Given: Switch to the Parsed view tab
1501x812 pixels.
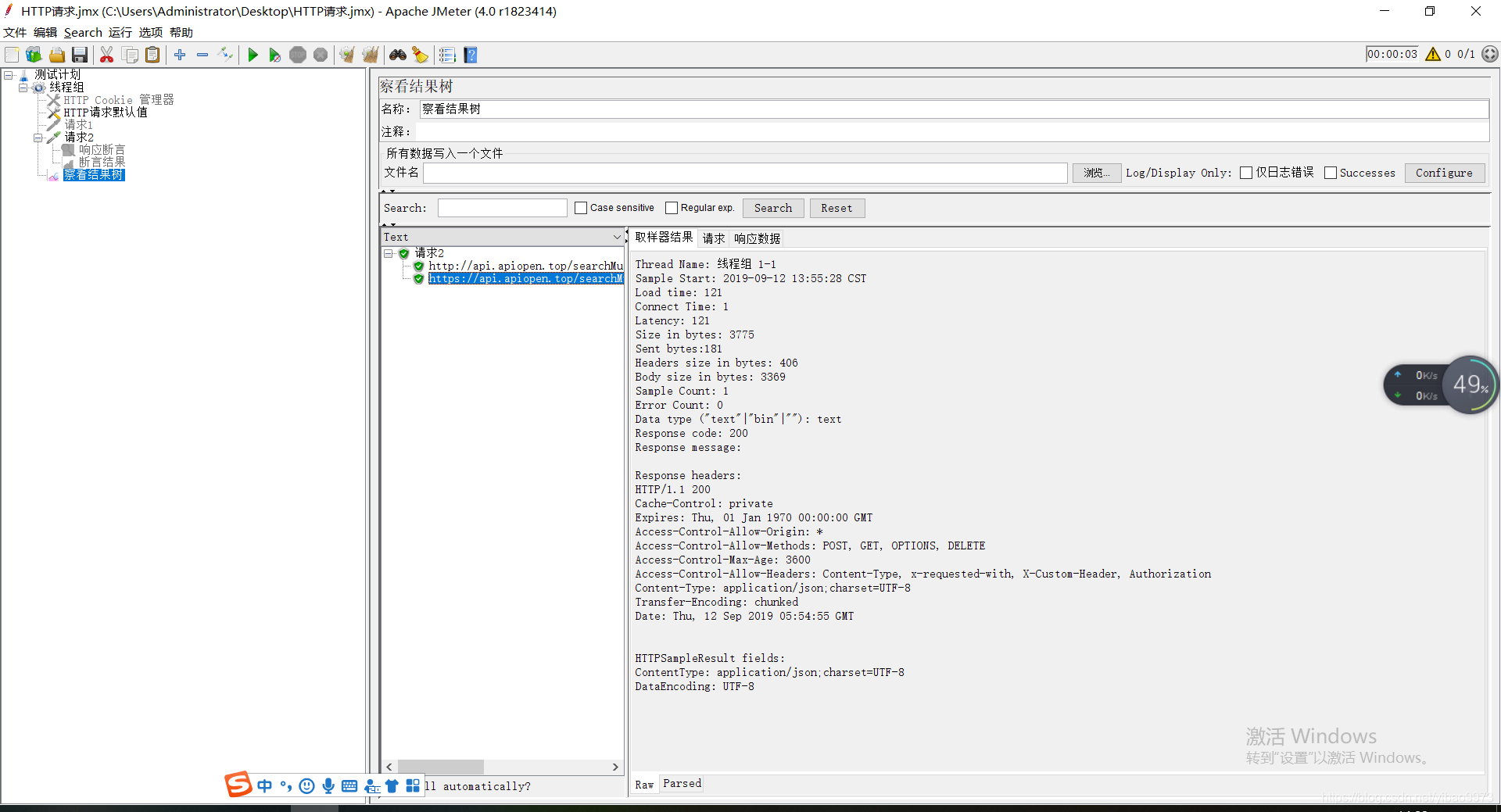Looking at the screenshot, I should pos(682,783).
